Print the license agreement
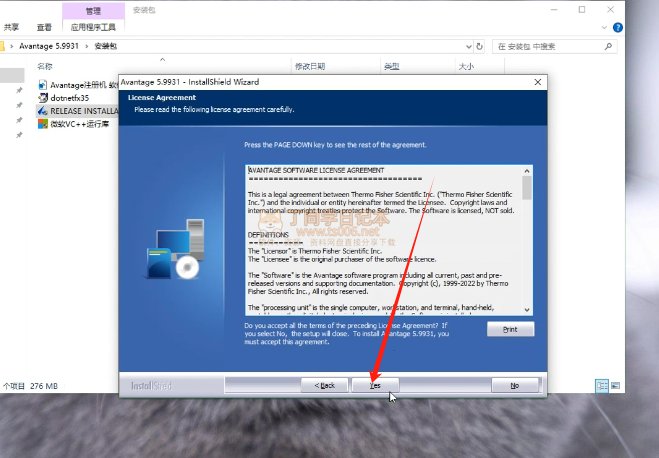The height and width of the screenshot is (458, 659). point(510,329)
